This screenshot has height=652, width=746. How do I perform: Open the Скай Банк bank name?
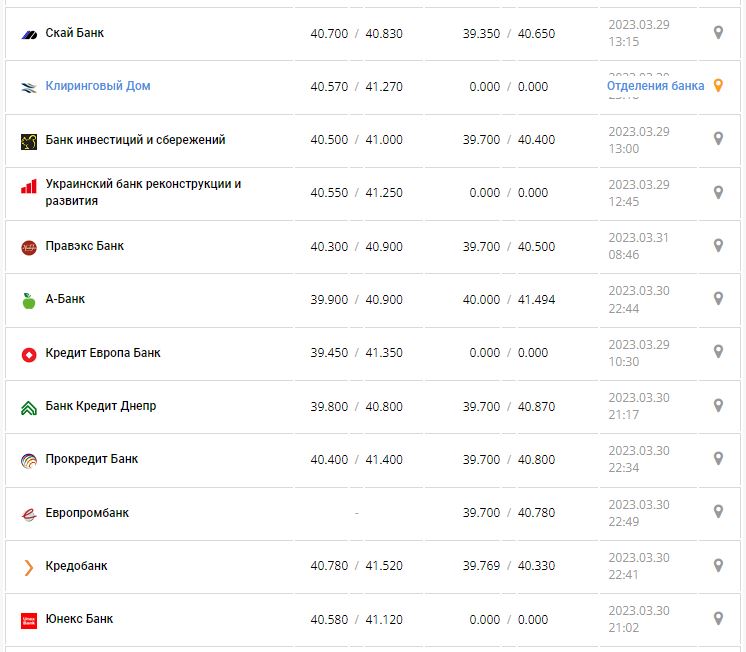click(75, 33)
